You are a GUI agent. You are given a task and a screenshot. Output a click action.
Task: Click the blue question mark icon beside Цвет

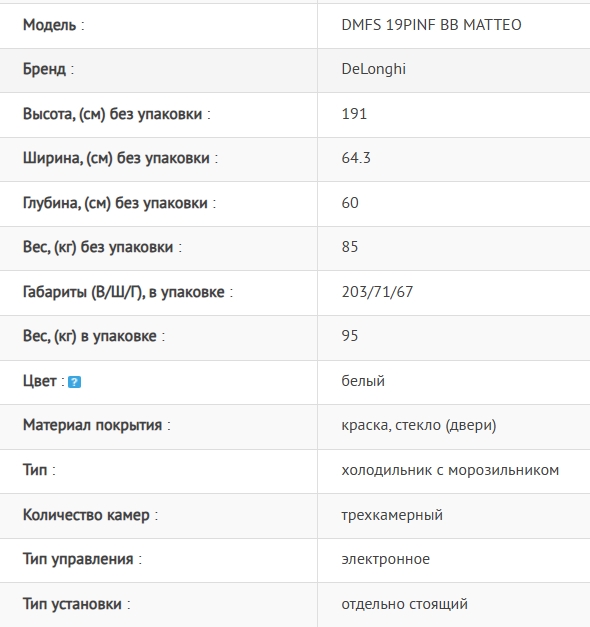74,382
